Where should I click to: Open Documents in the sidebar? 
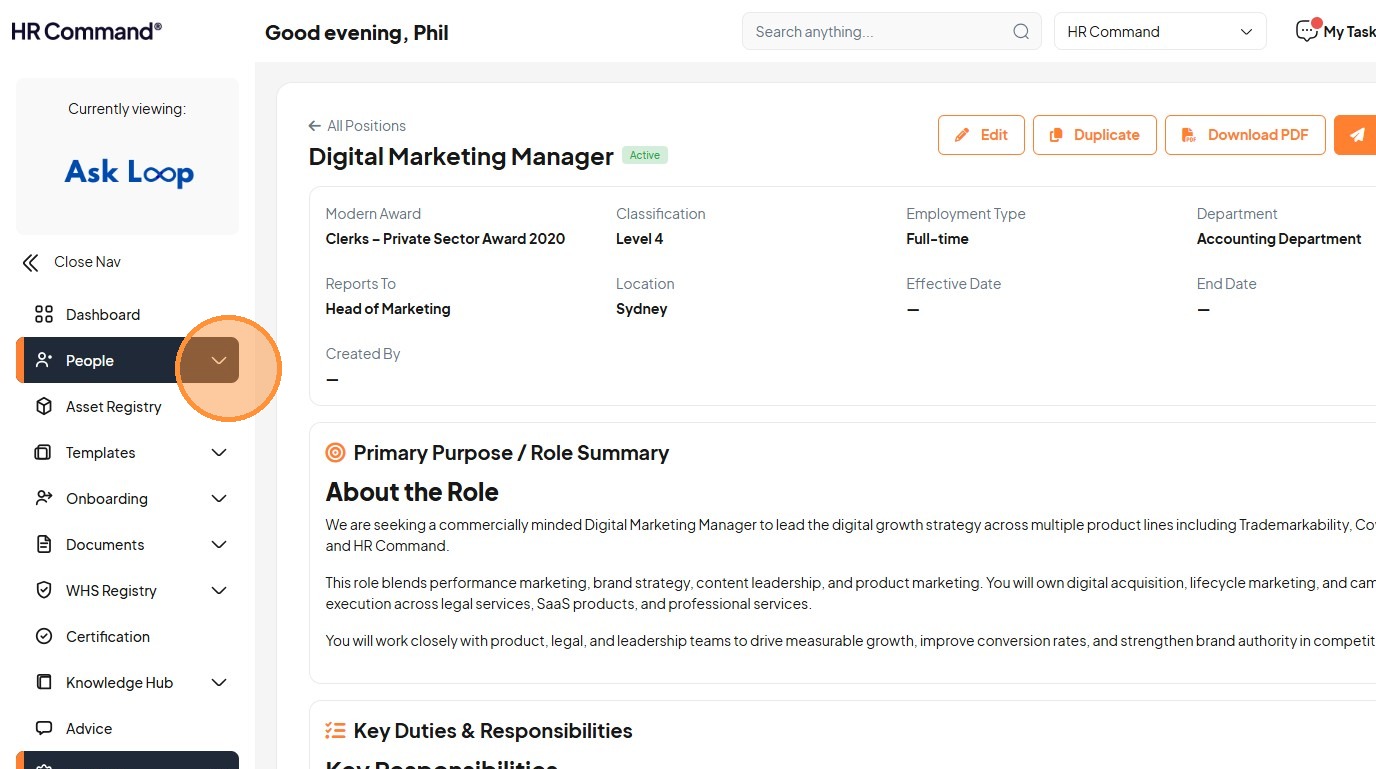point(105,545)
